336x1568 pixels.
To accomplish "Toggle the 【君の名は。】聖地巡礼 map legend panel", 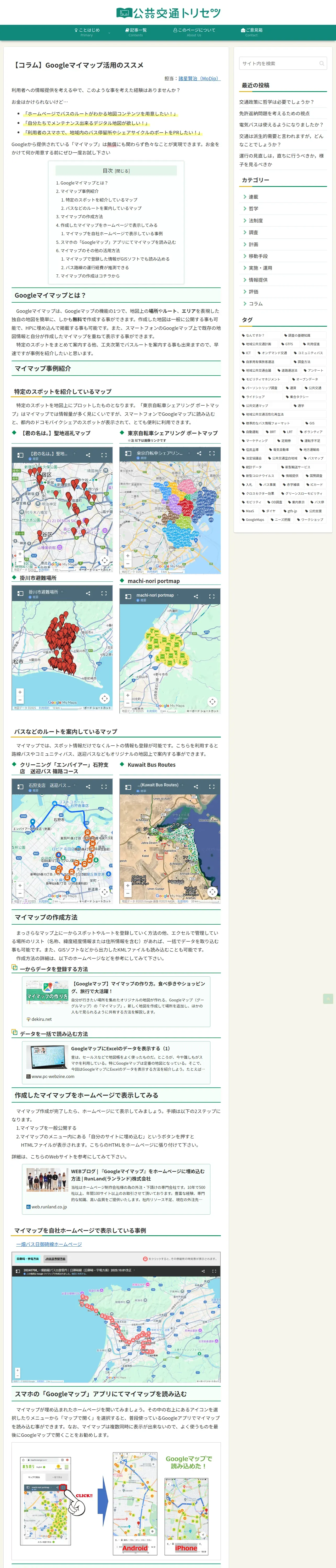I will point(20,455).
